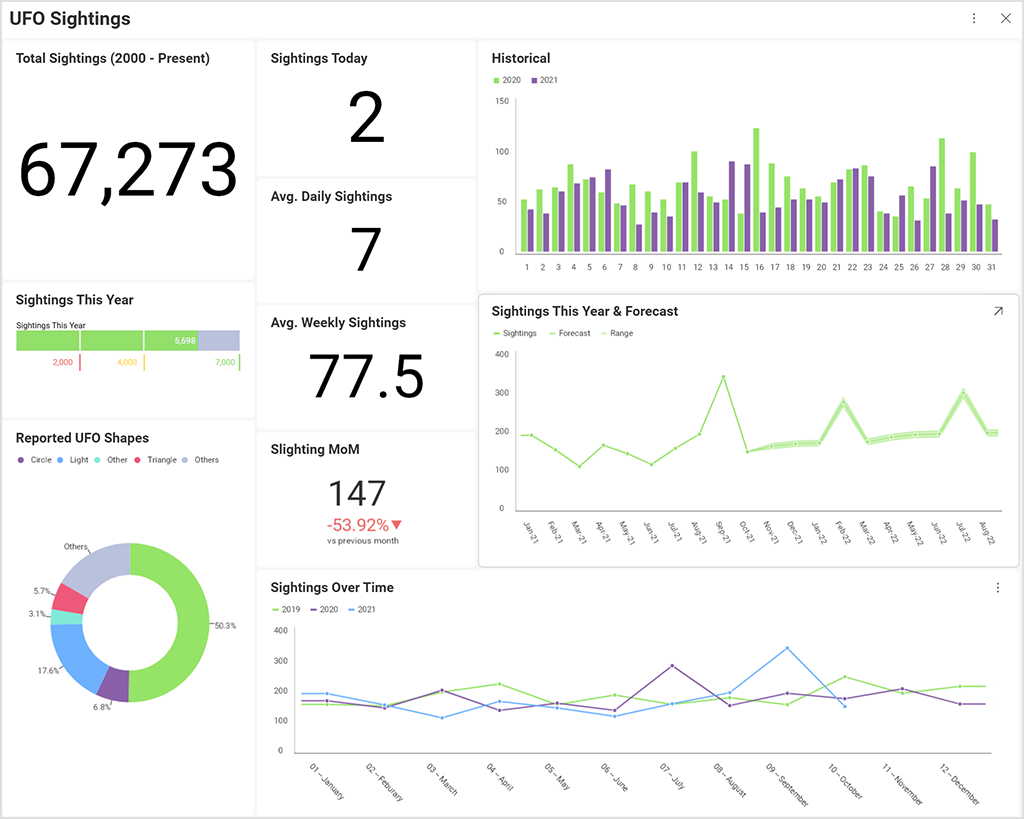Click the red down-triangle in Slighting MoM
Image resolution: width=1024 pixels, height=819 pixels.
397,525
